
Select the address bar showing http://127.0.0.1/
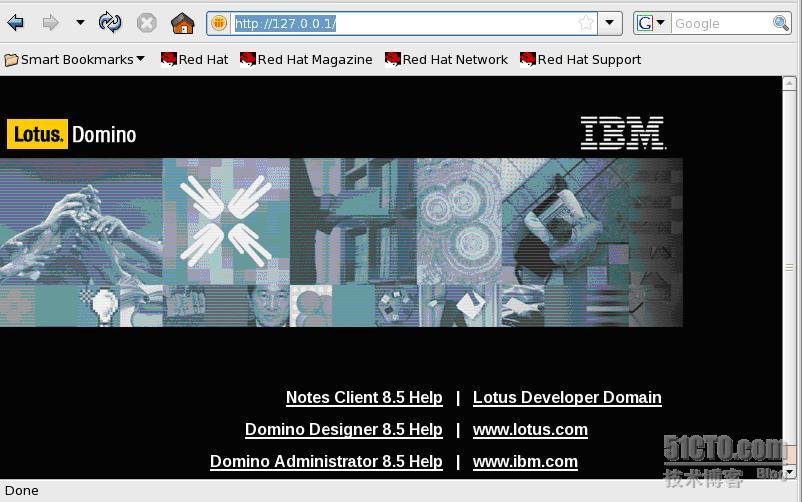404,24
